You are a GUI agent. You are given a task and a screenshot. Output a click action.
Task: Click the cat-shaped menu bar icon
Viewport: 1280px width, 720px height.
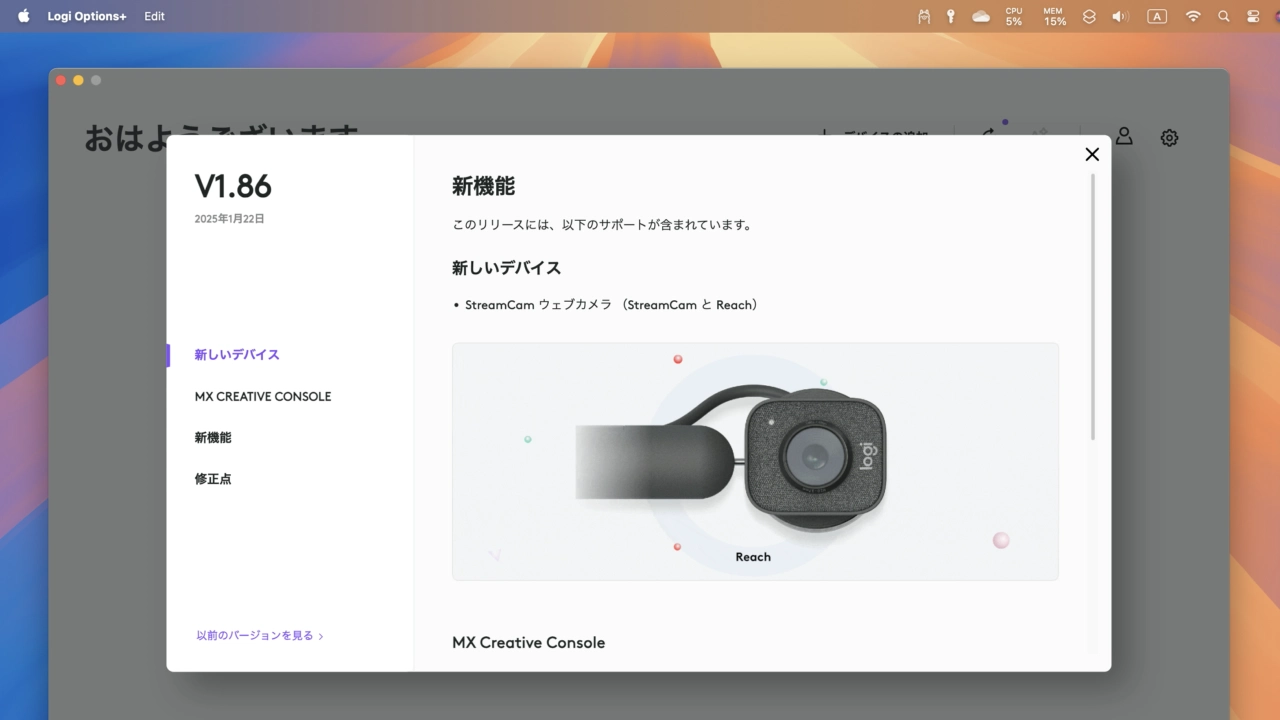click(x=924, y=16)
